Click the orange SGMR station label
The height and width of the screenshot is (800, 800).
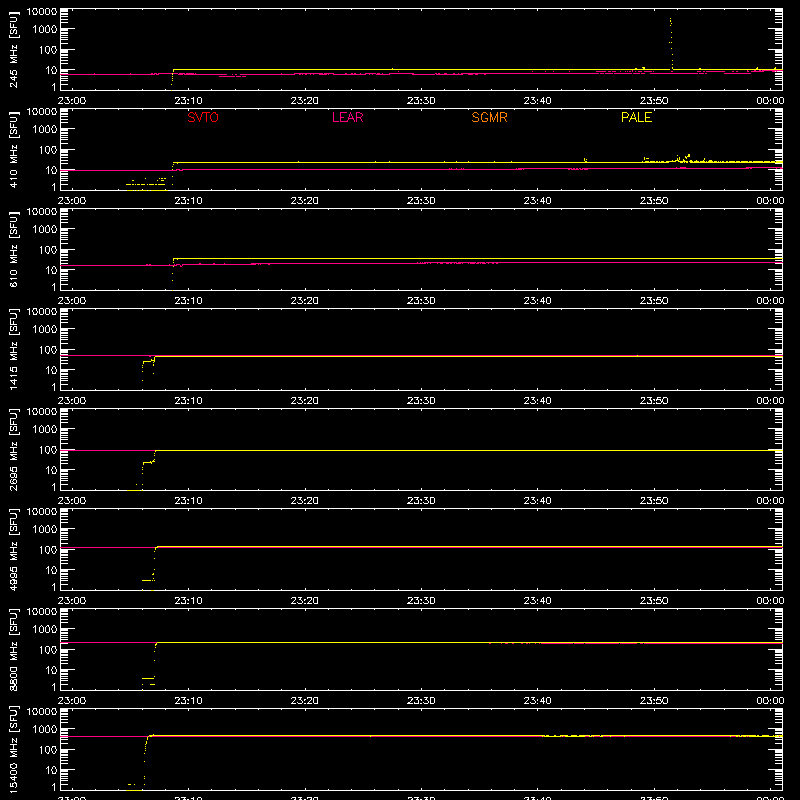(x=489, y=117)
